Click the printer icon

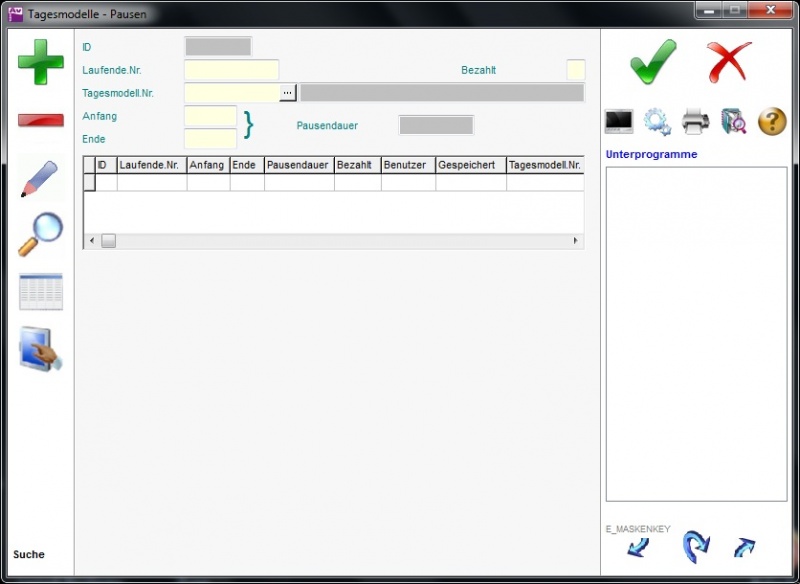click(695, 122)
